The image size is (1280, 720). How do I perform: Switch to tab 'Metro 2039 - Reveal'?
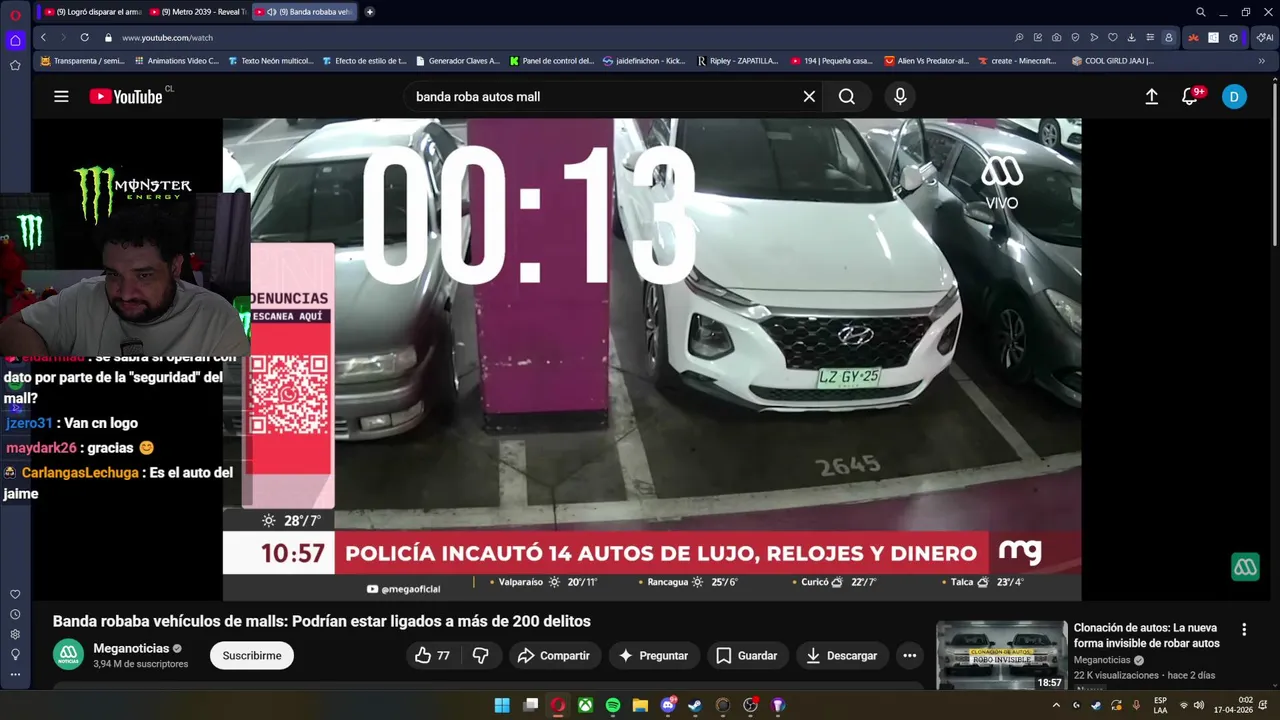197,12
